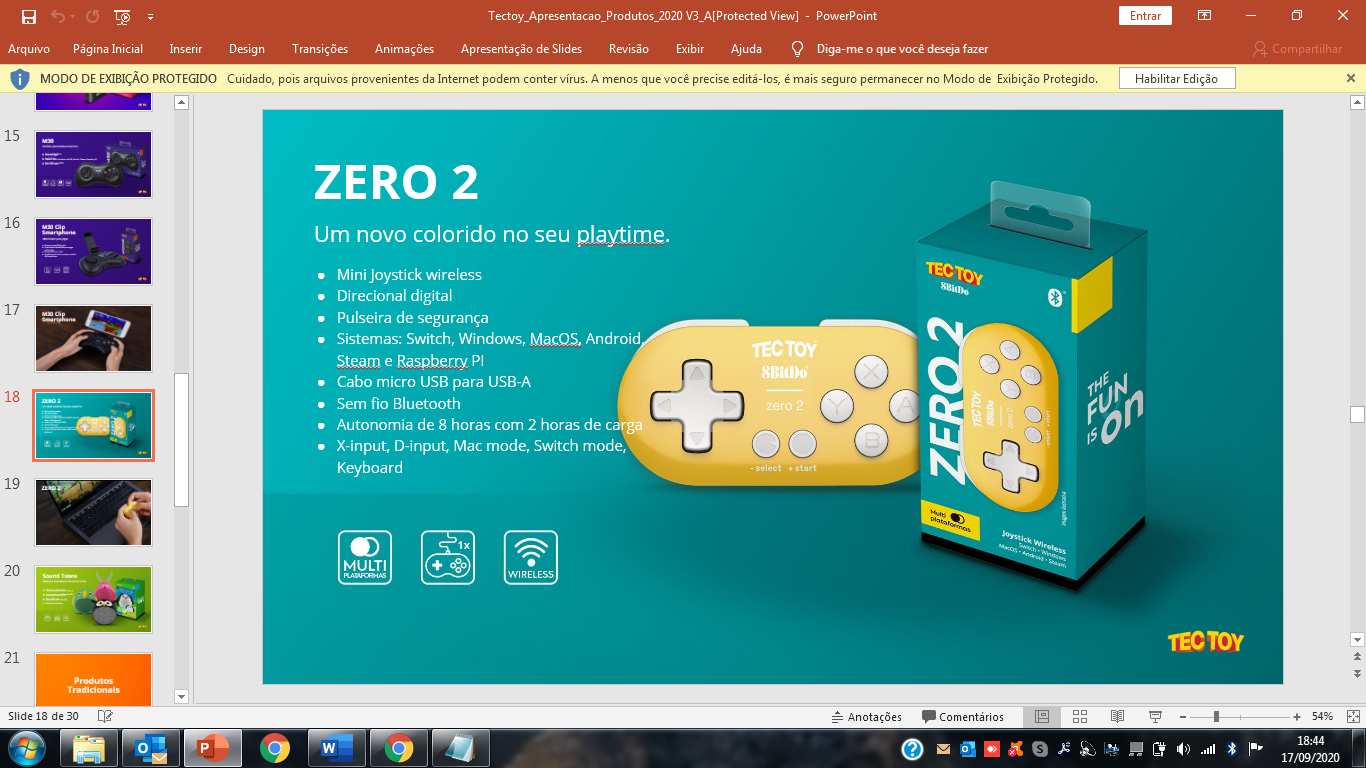Switch to Slide Sorter view icon
The height and width of the screenshot is (768, 1366).
1080,716
